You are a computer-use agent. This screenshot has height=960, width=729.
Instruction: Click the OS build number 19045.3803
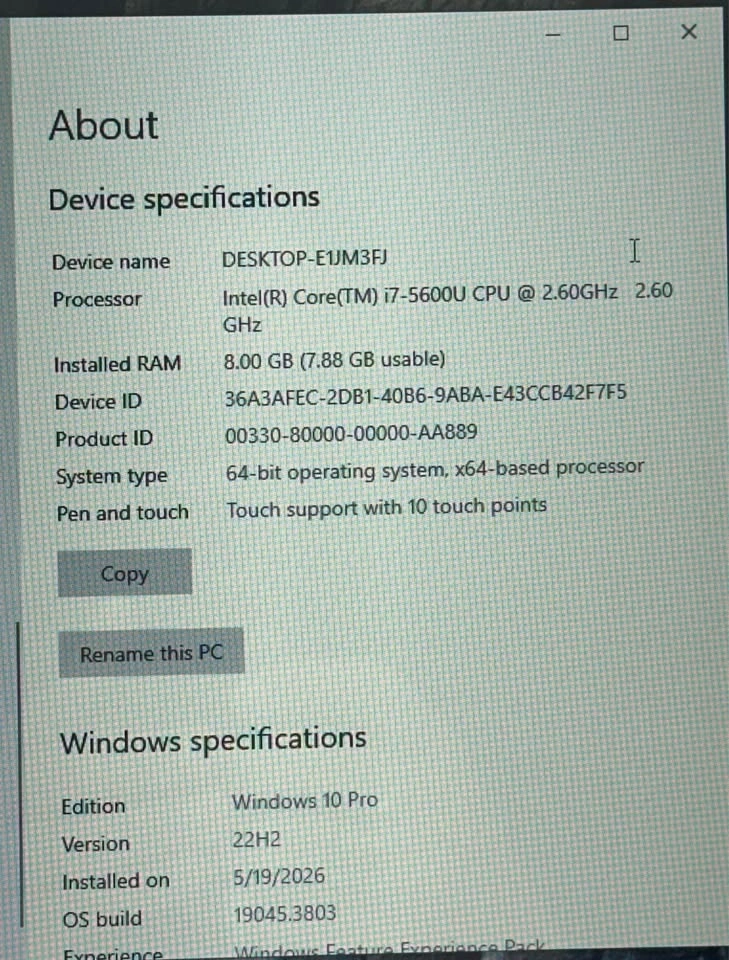[285, 914]
